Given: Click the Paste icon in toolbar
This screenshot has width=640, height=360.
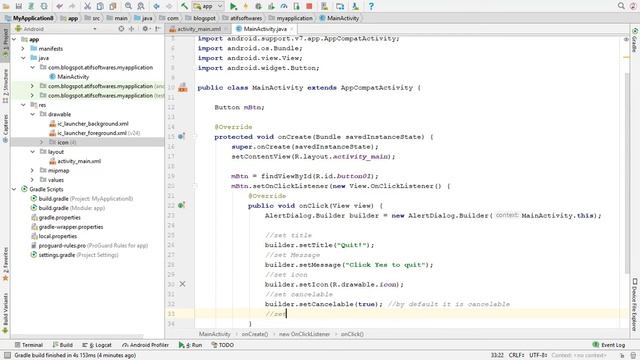Looking at the screenshot, I should pyautogui.click(x=113, y=6).
